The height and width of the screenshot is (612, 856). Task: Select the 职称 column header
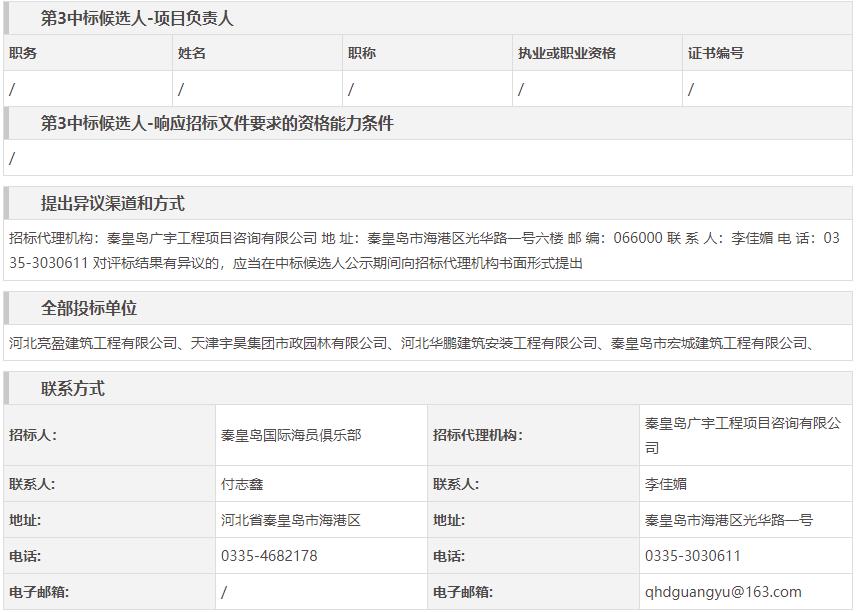362,53
